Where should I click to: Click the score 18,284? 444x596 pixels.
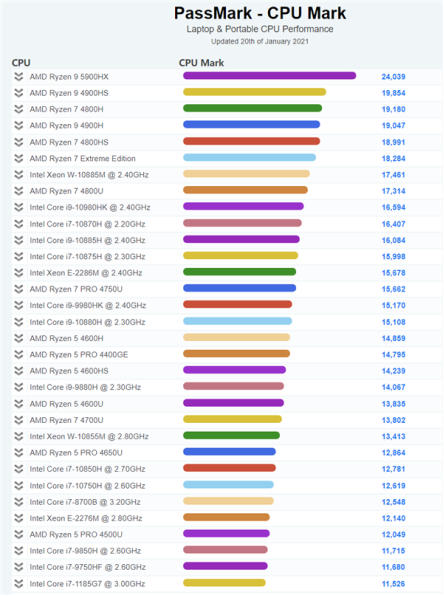393,159
